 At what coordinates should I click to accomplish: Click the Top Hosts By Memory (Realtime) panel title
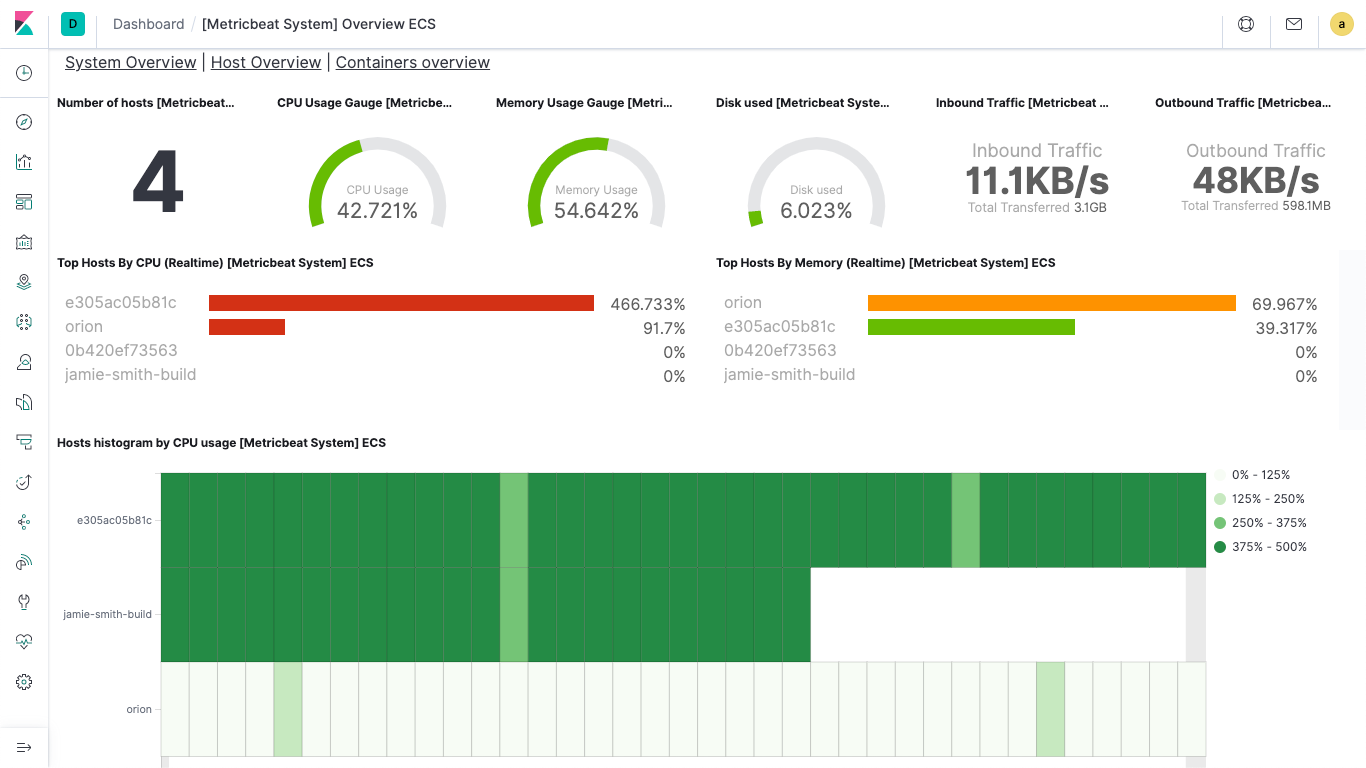tap(886, 263)
